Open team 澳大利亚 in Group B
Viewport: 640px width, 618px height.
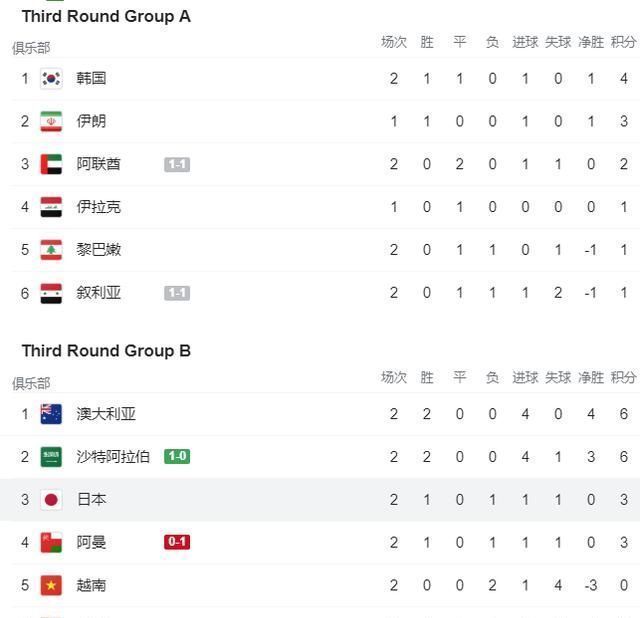point(106,414)
